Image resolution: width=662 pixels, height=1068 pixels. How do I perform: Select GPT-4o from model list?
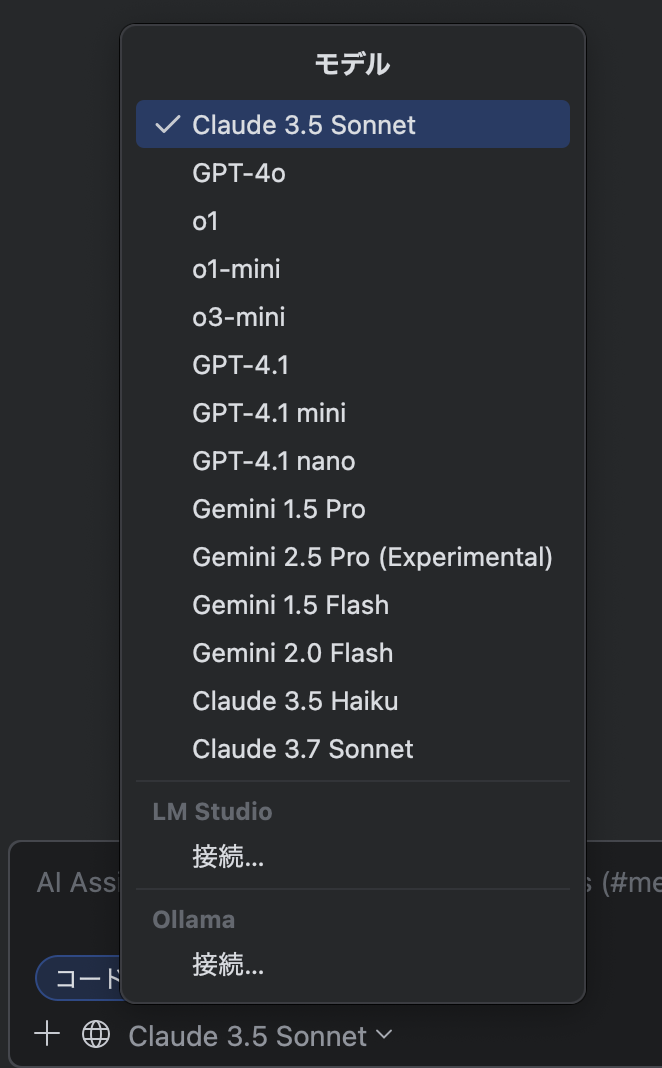tap(353, 173)
